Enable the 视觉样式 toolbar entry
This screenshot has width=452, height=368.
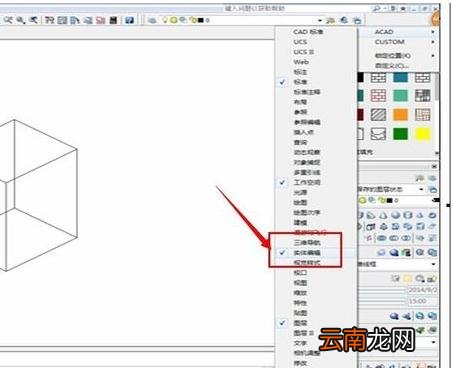click(315, 263)
